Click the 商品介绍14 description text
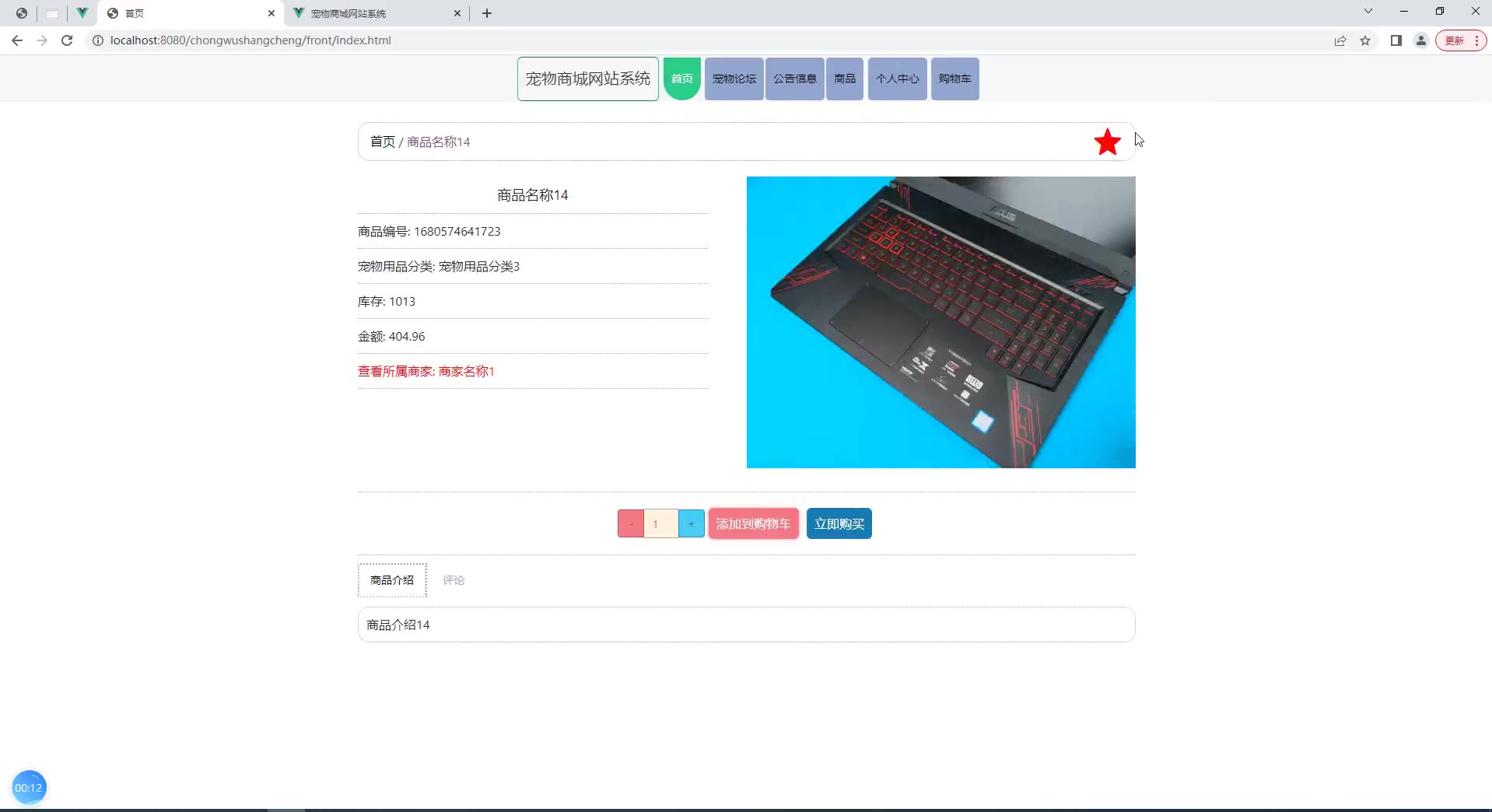This screenshot has width=1492, height=812. click(x=398, y=625)
